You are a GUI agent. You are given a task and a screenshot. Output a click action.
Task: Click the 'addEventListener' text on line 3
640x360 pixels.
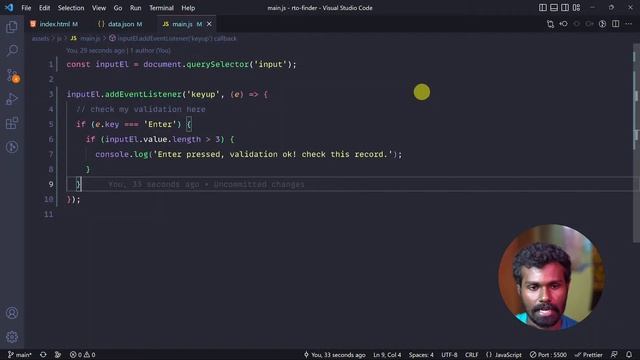[143, 94]
